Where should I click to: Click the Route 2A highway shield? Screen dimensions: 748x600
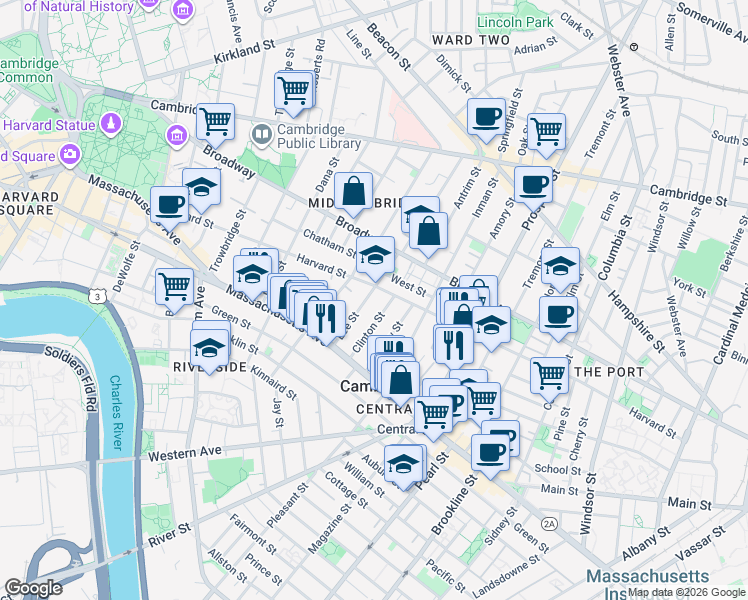(549, 525)
